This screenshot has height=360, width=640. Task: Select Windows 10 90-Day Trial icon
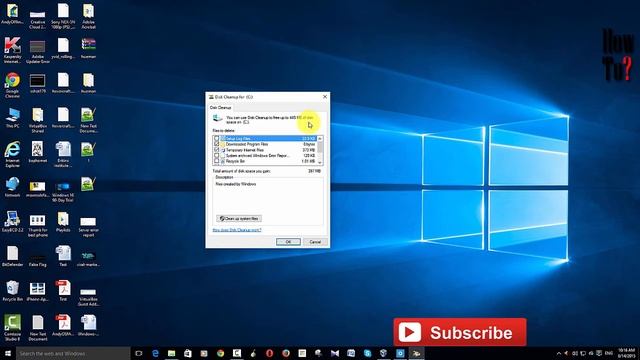63,191
